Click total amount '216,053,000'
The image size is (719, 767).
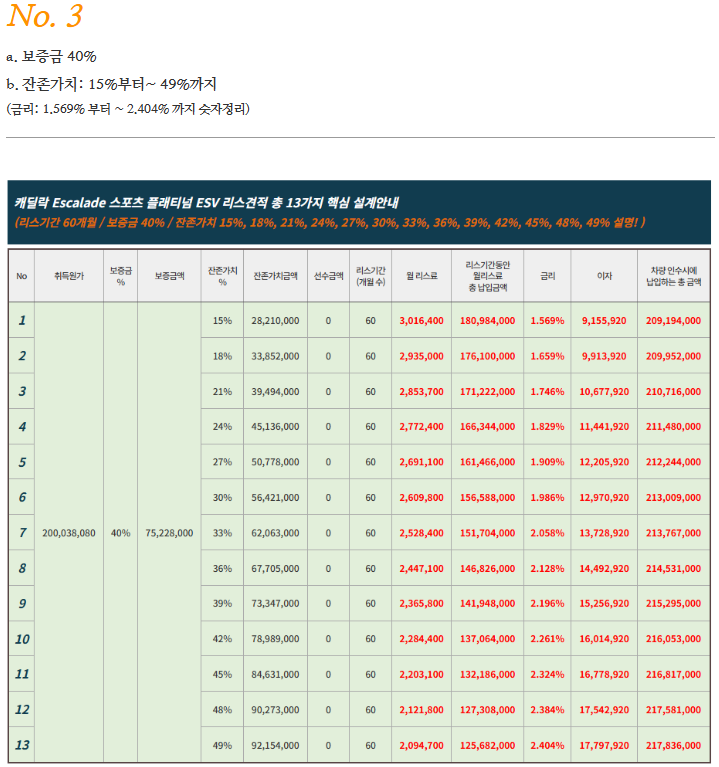pyautogui.click(x=674, y=639)
